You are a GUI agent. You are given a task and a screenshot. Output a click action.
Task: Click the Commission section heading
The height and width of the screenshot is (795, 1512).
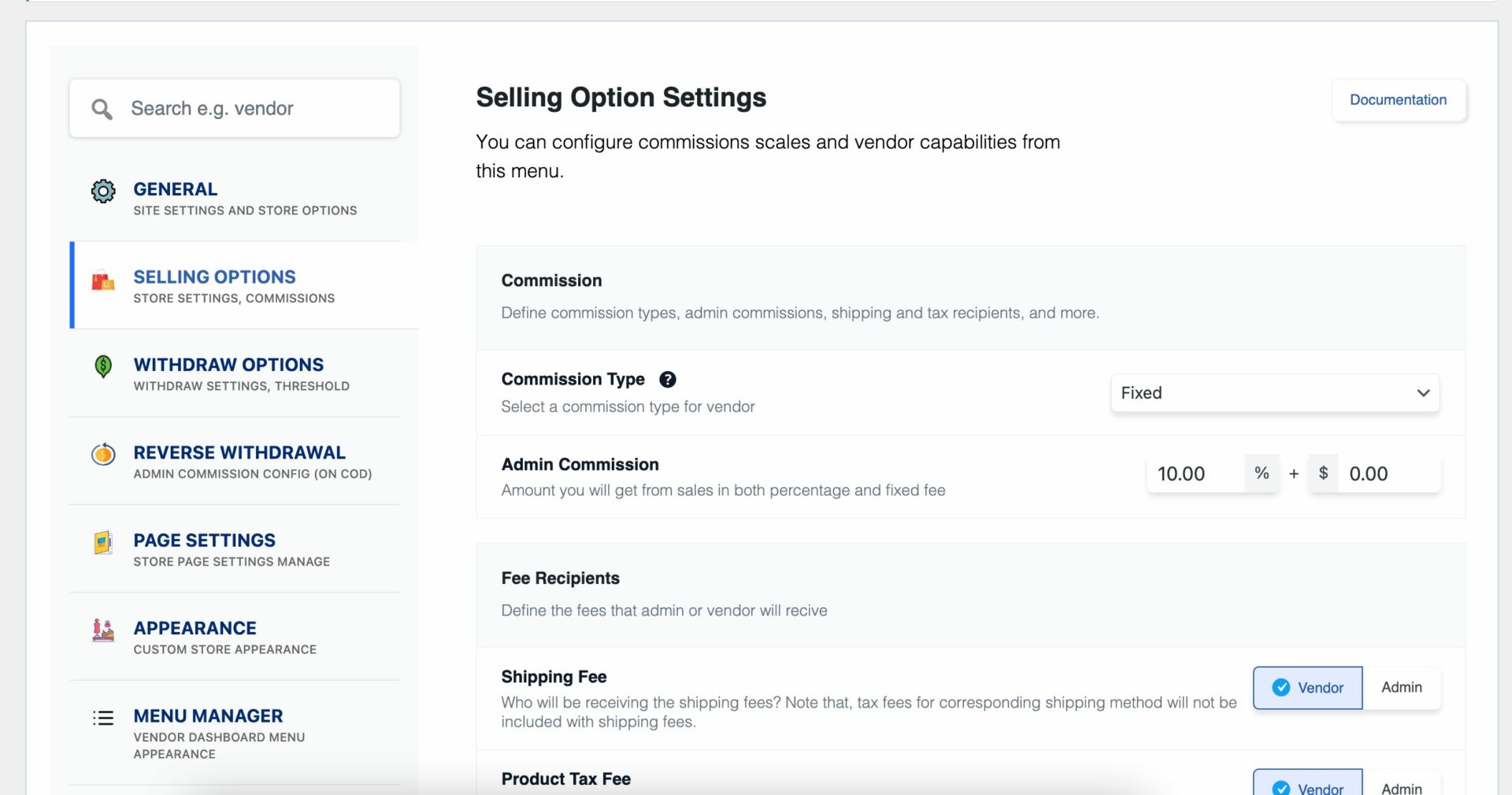click(551, 280)
